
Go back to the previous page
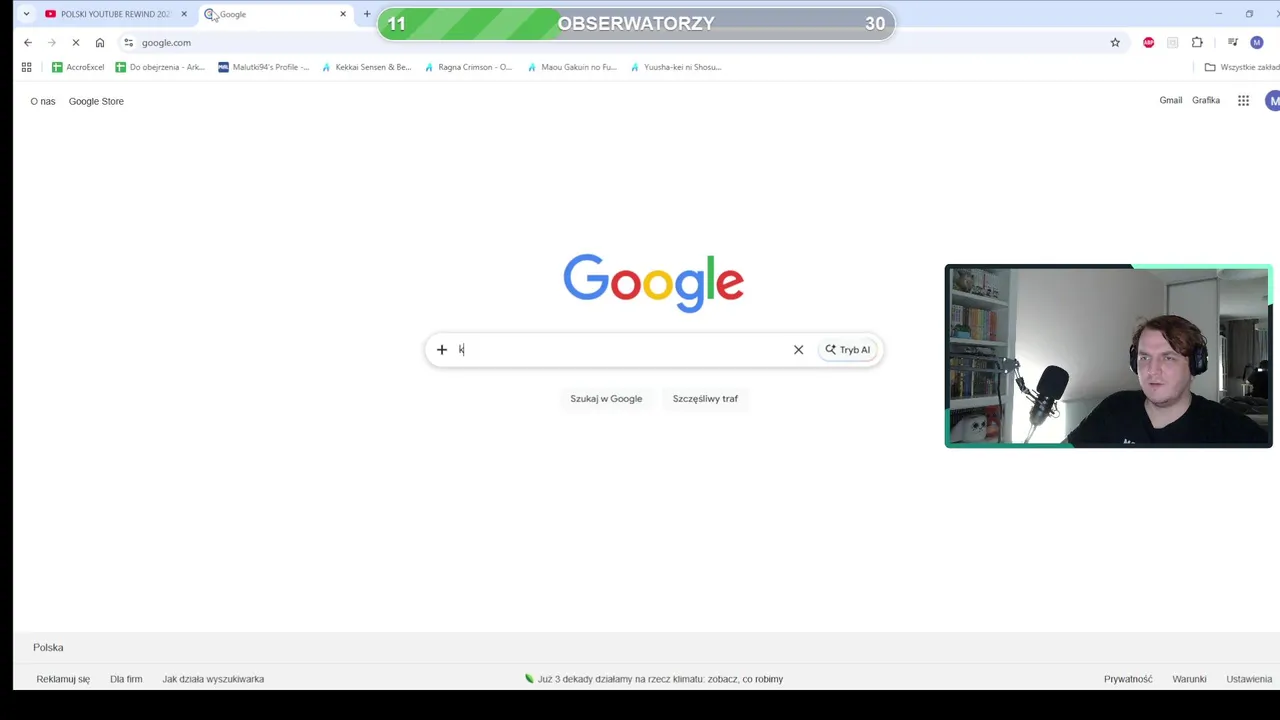28,42
